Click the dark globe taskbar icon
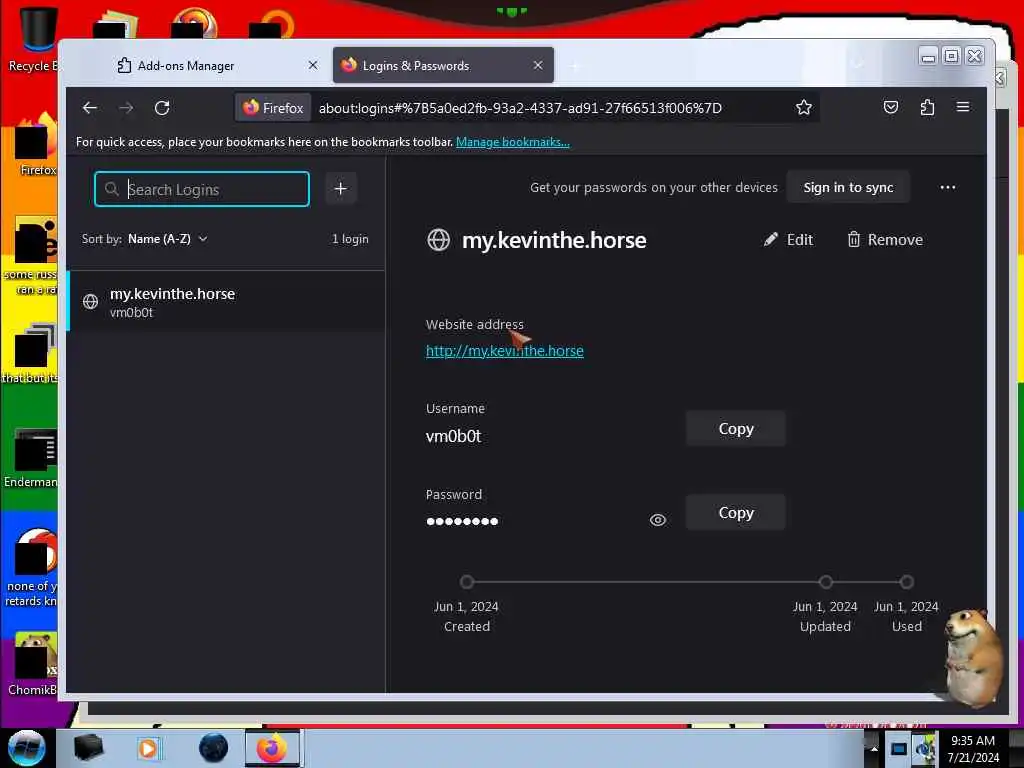 coord(214,748)
